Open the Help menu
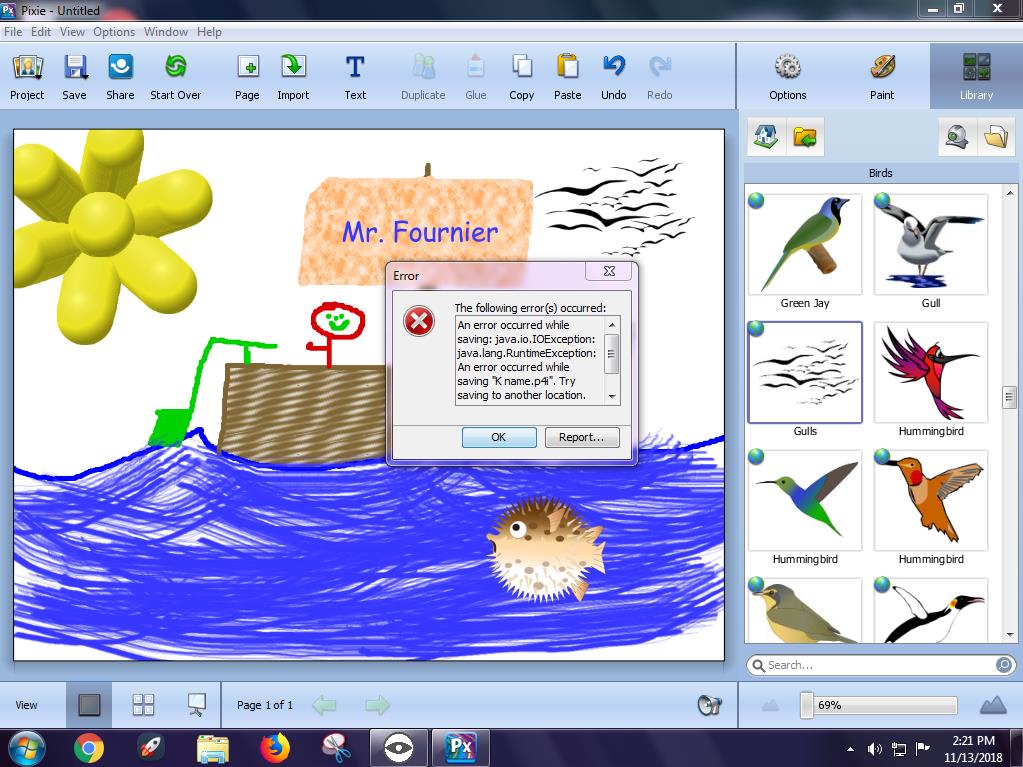The width and height of the screenshot is (1023, 767). pos(209,31)
